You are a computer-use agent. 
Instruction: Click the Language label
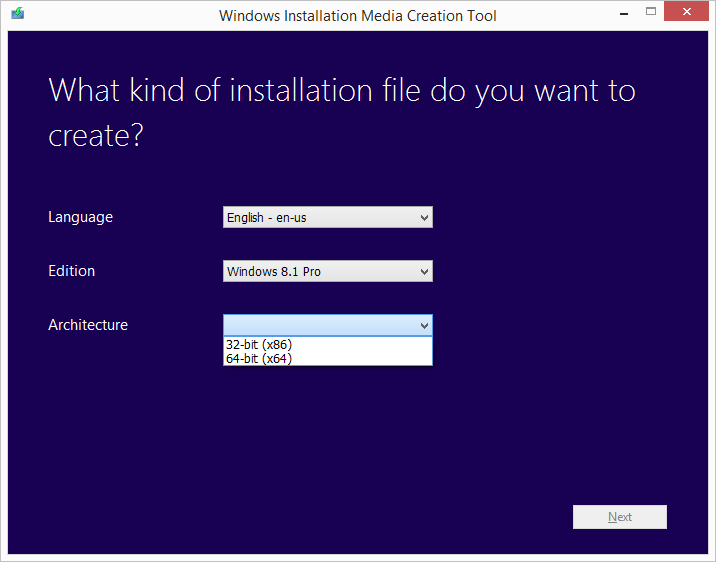tap(80, 217)
